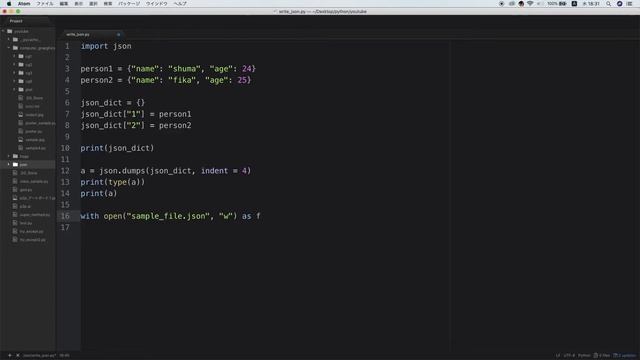Viewport: 640px width, 360px height.
Task: Open the 編集 menu
Action: click(x=64, y=4)
